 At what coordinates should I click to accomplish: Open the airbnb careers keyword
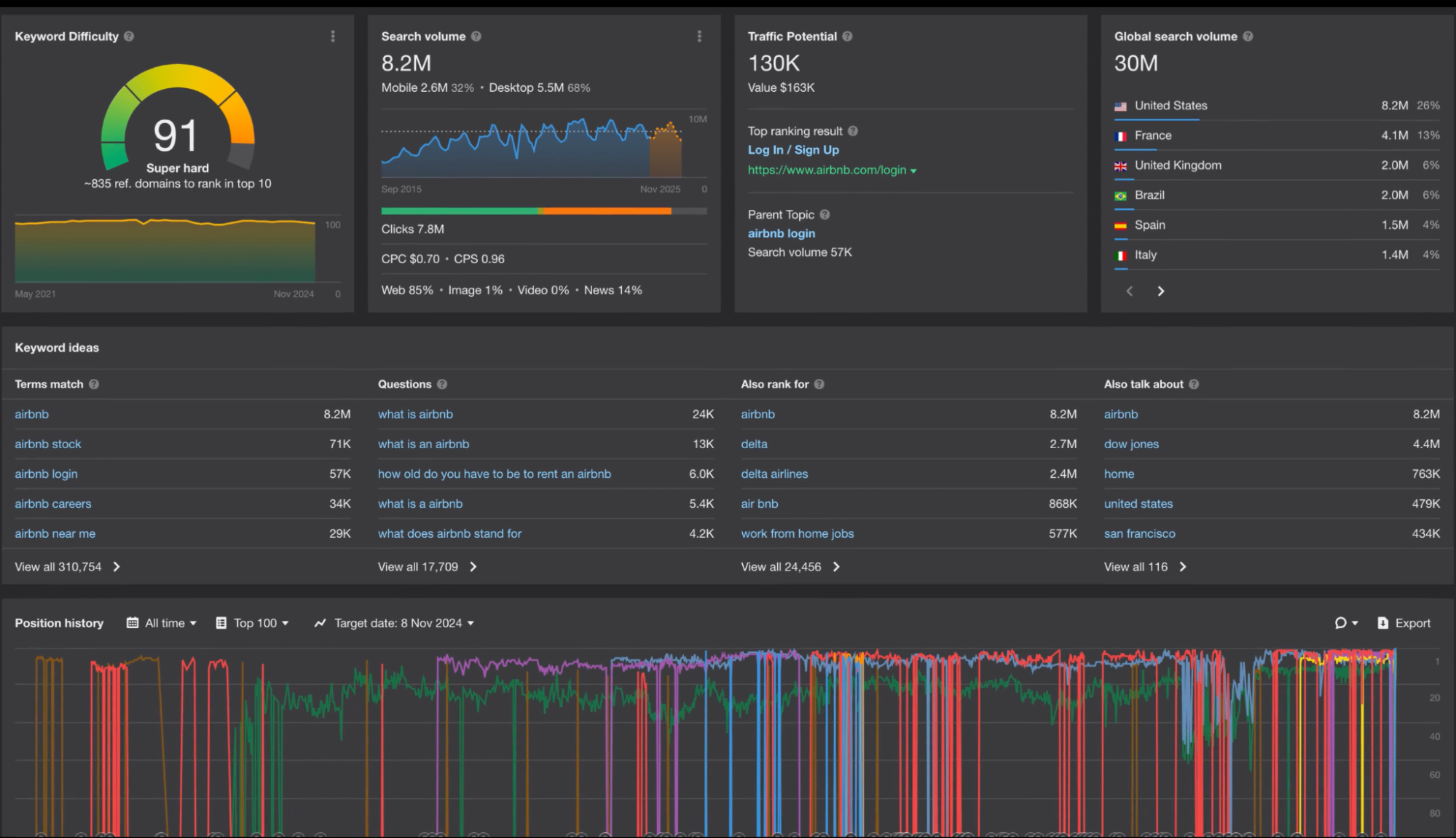click(x=53, y=504)
